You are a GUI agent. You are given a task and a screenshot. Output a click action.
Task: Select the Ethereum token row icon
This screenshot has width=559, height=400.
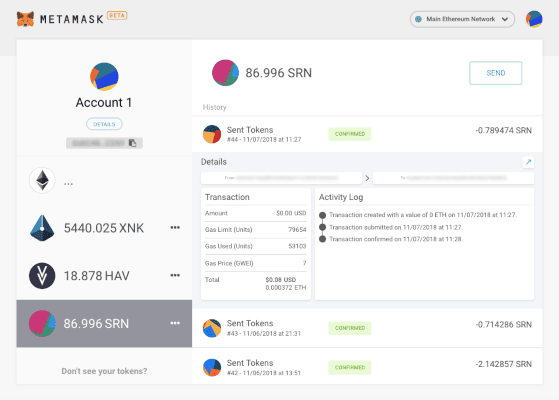(42, 180)
